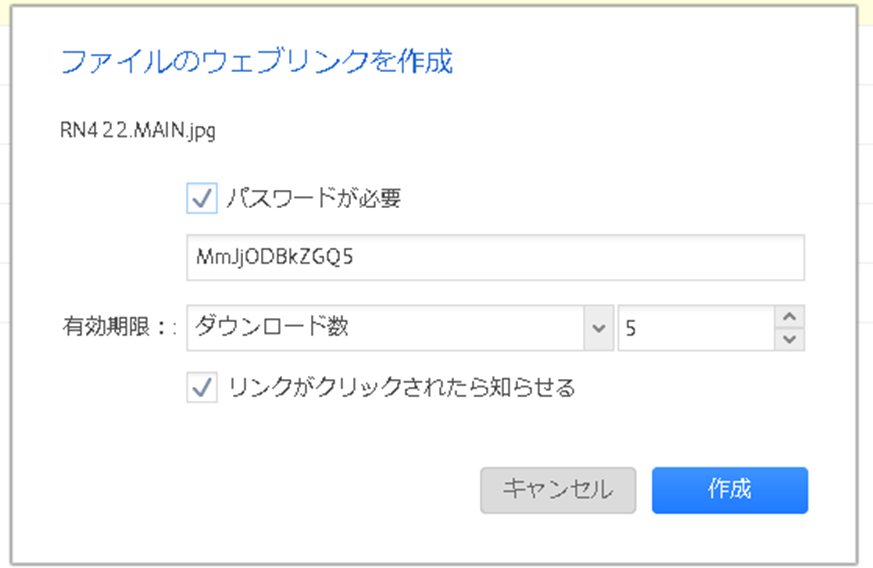Open the ダウンロード数 expiry combo box

click(x=400, y=327)
